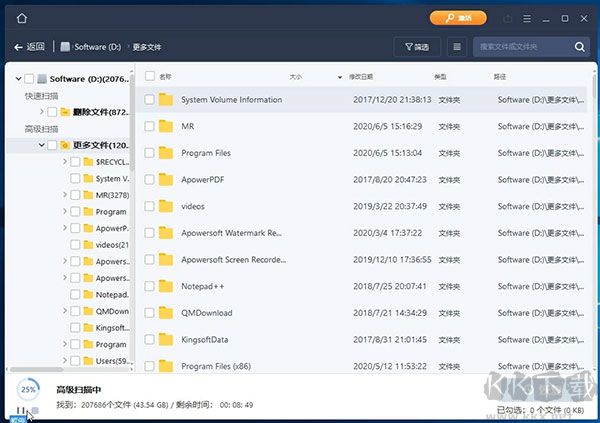This screenshot has width=600, height=423.
Task: Click the 25% scan progress indicator
Action: point(28,388)
